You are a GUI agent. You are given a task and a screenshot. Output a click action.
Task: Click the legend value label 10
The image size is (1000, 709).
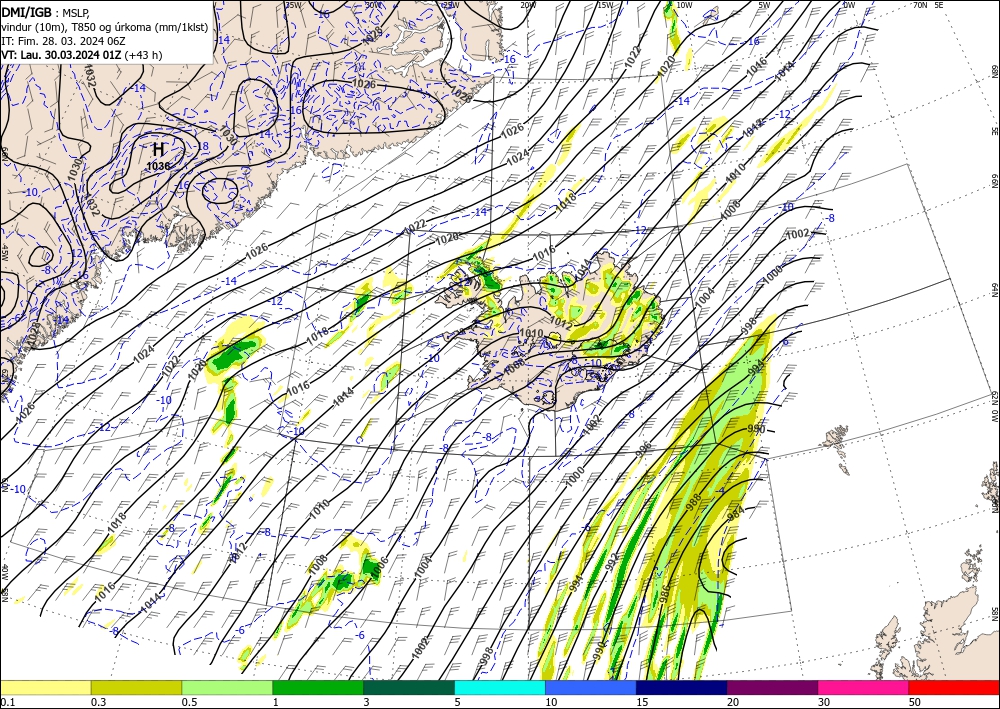pyautogui.click(x=551, y=702)
